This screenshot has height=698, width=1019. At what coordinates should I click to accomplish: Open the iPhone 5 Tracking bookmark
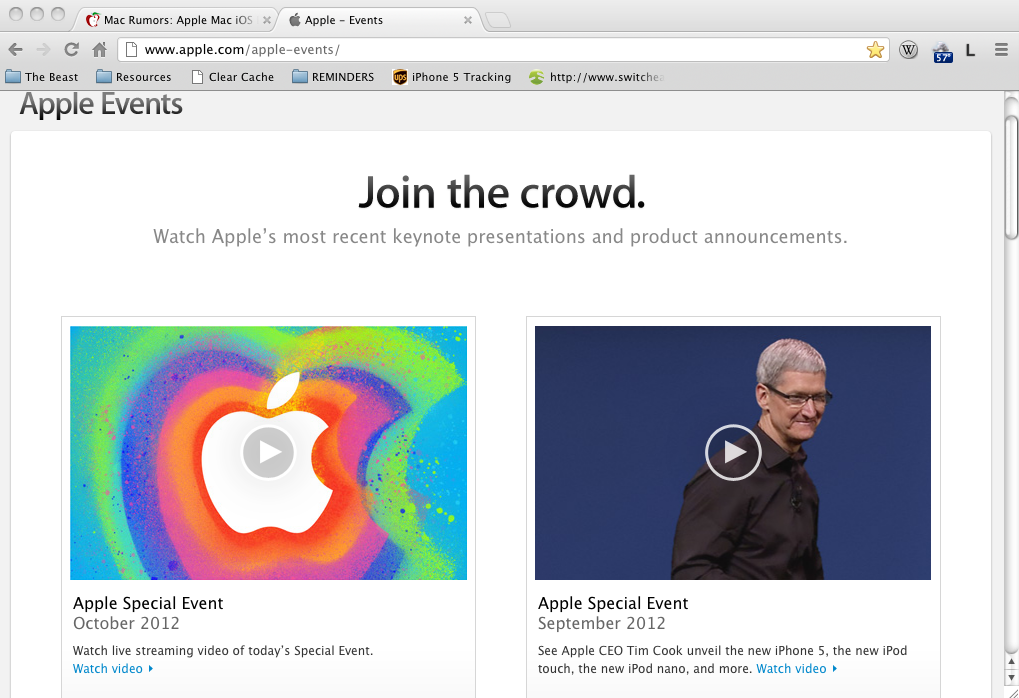[452, 77]
